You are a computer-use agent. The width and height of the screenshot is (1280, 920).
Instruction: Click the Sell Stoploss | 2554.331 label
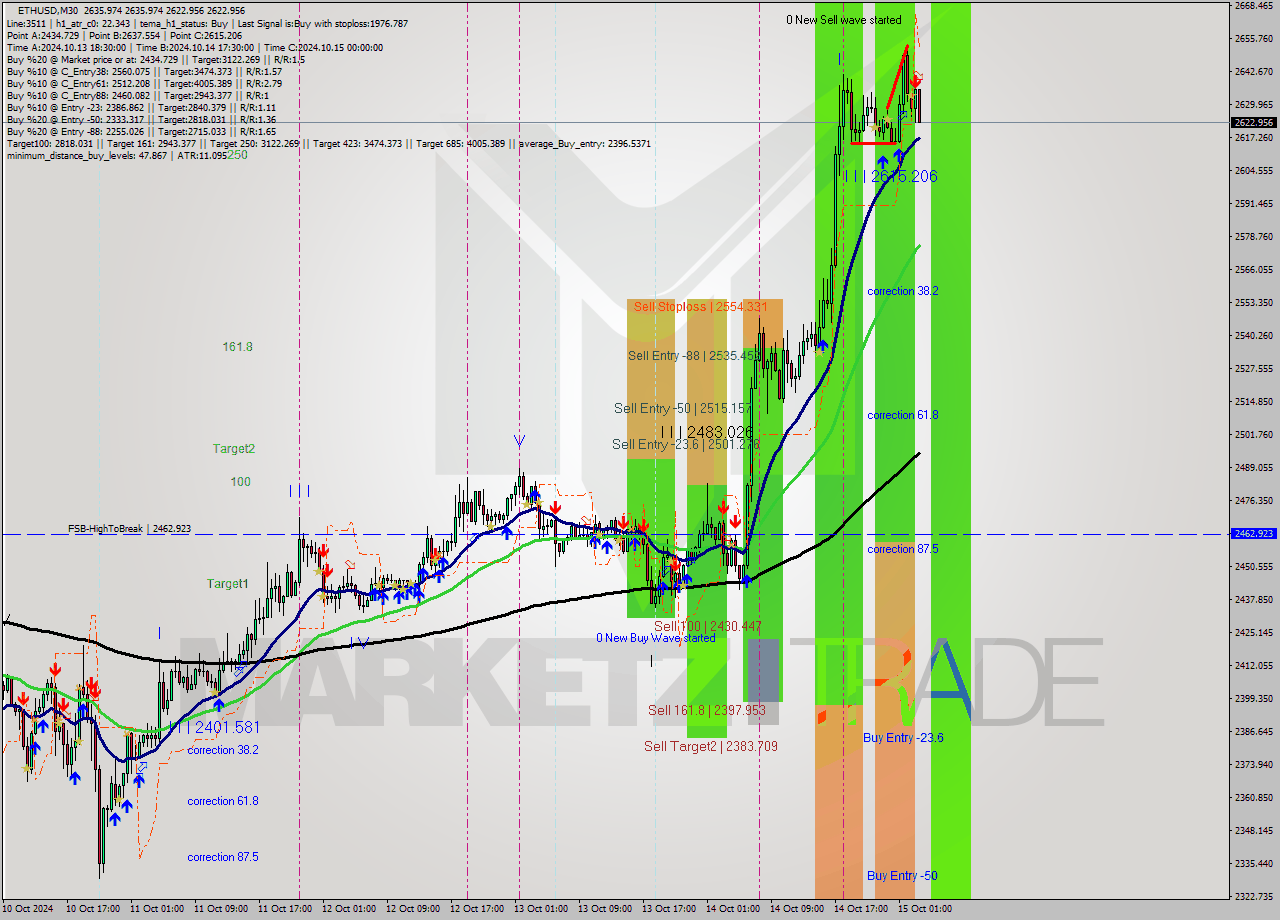(x=701, y=307)
